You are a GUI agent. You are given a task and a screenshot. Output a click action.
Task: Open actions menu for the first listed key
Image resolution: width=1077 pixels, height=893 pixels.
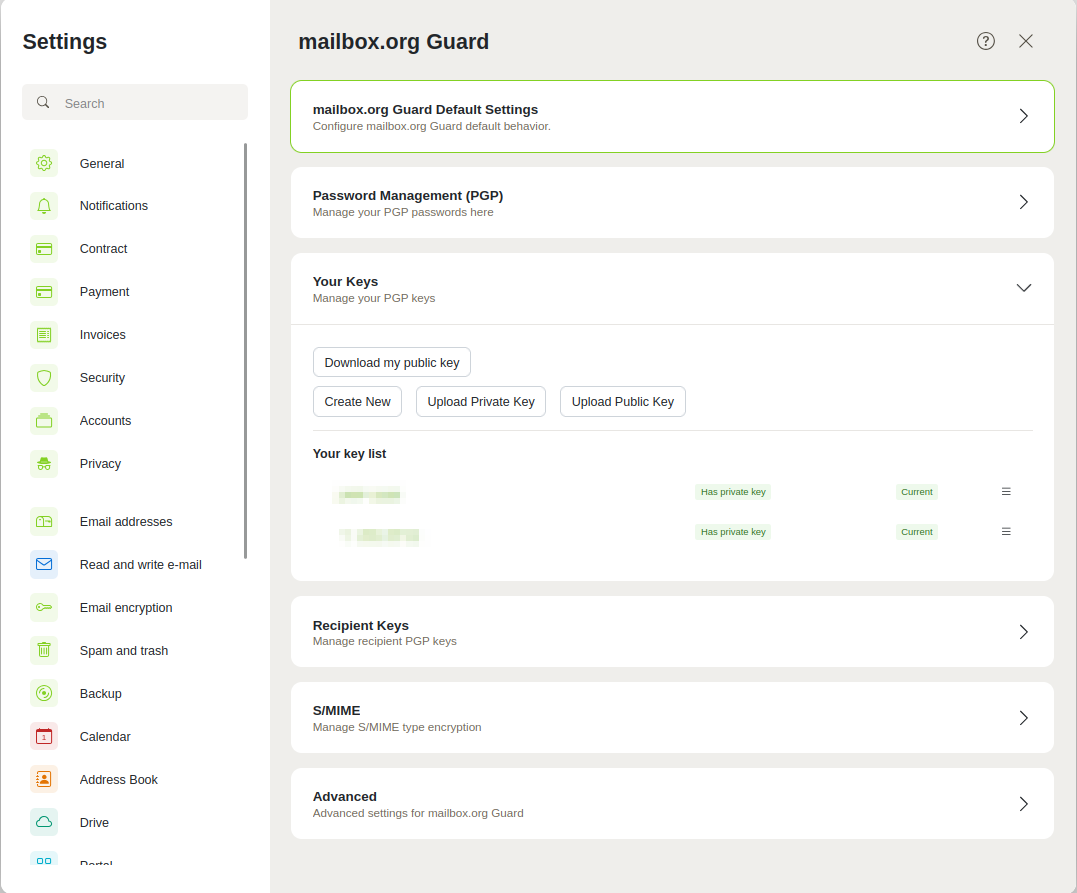point(1006,492)
